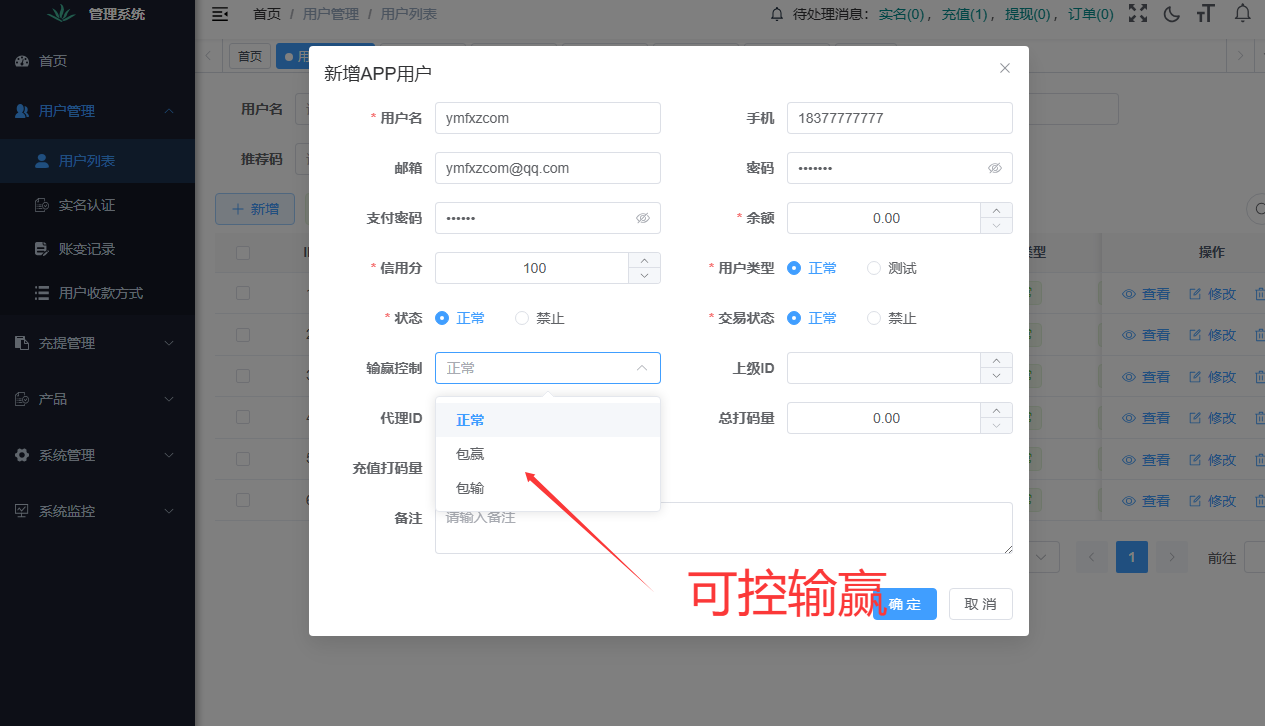
Task: Show the 密码 field with eye icon
Action: tap(995, 168)
